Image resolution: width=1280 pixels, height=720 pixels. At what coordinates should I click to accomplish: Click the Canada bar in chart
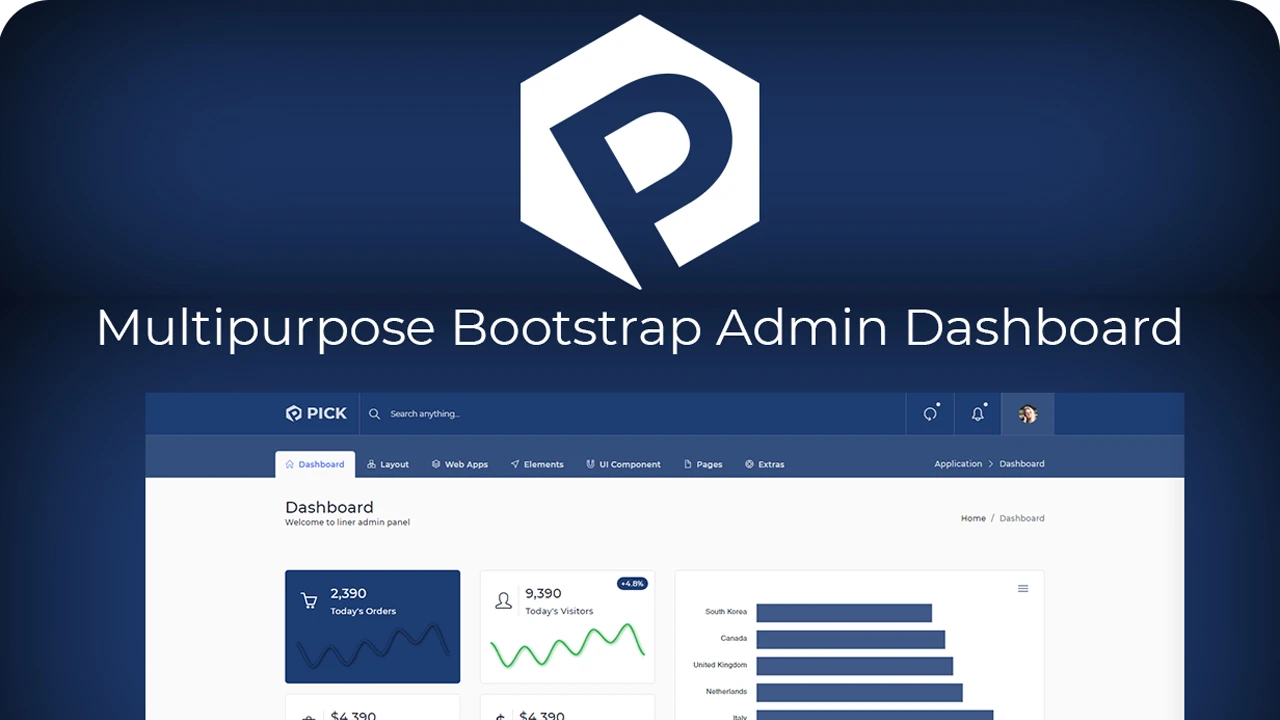[851, 639]
